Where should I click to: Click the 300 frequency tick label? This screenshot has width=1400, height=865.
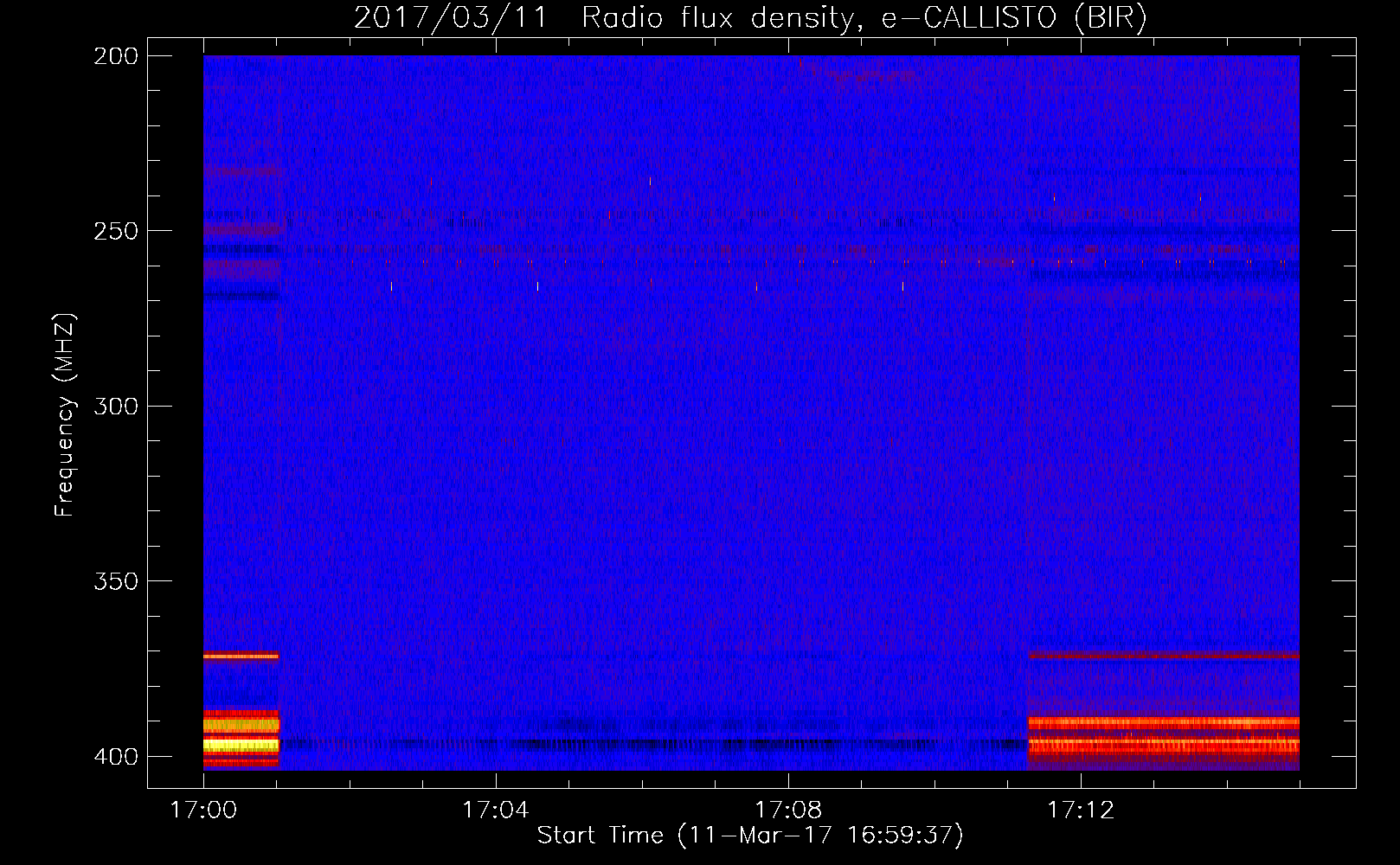(x=116, y=406)
